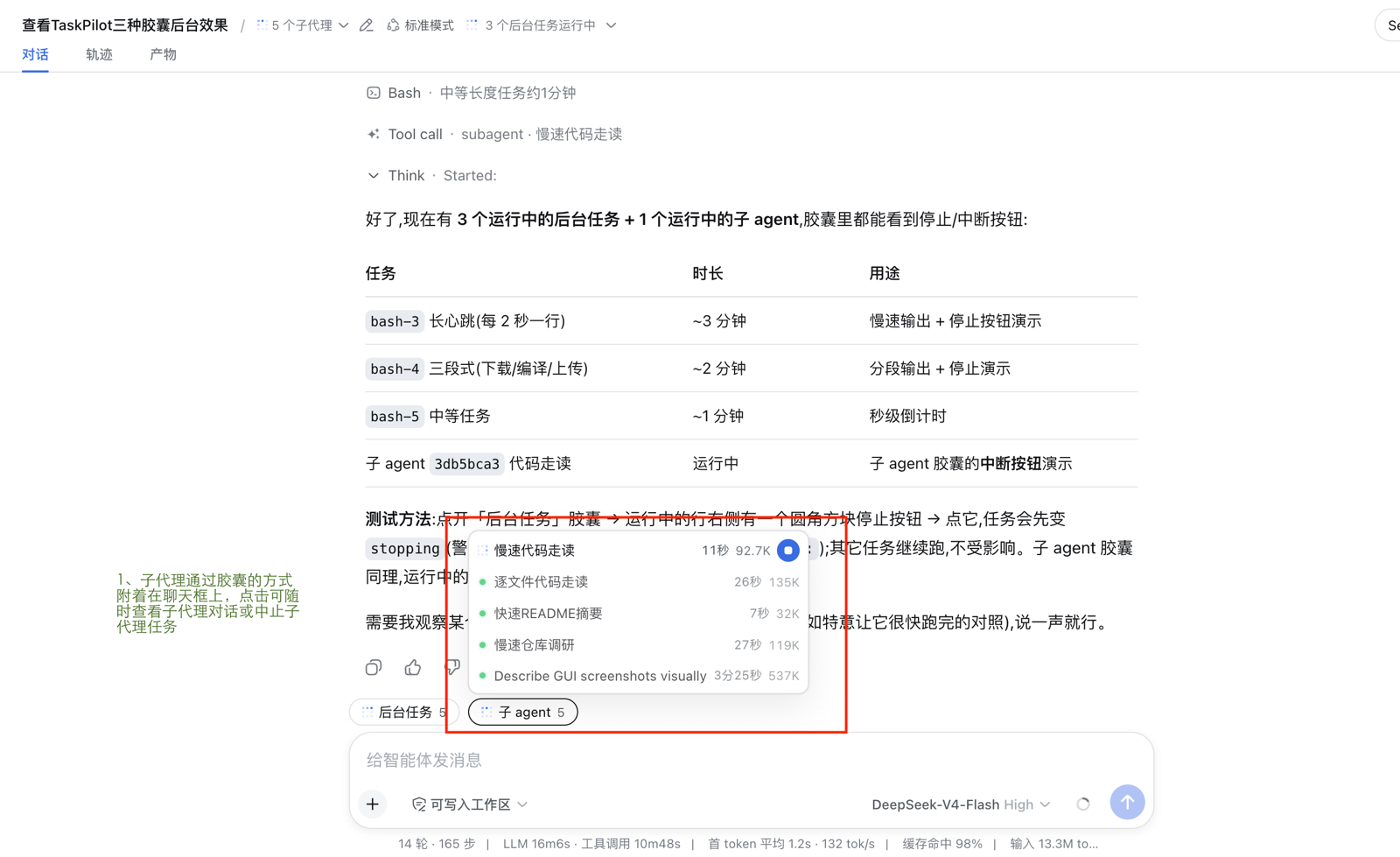Image resolution: width=1400 pixels, height=857 pixels.
Task: Switch to the 轨迹 tab
Action: point(99,54)
